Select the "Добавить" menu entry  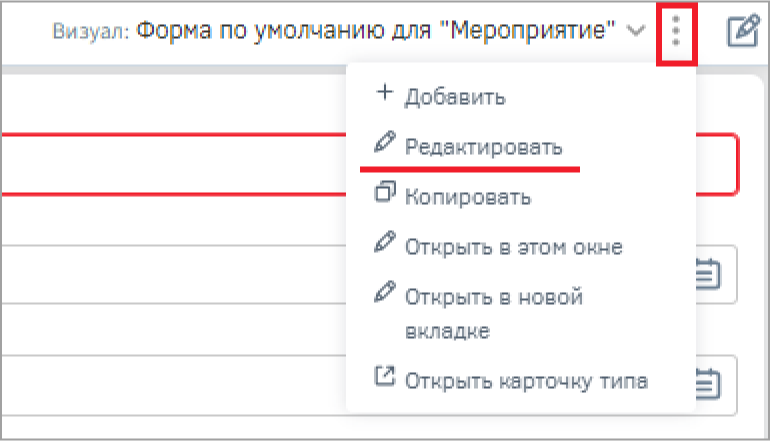pyautogui.click(x=455, y=98)
